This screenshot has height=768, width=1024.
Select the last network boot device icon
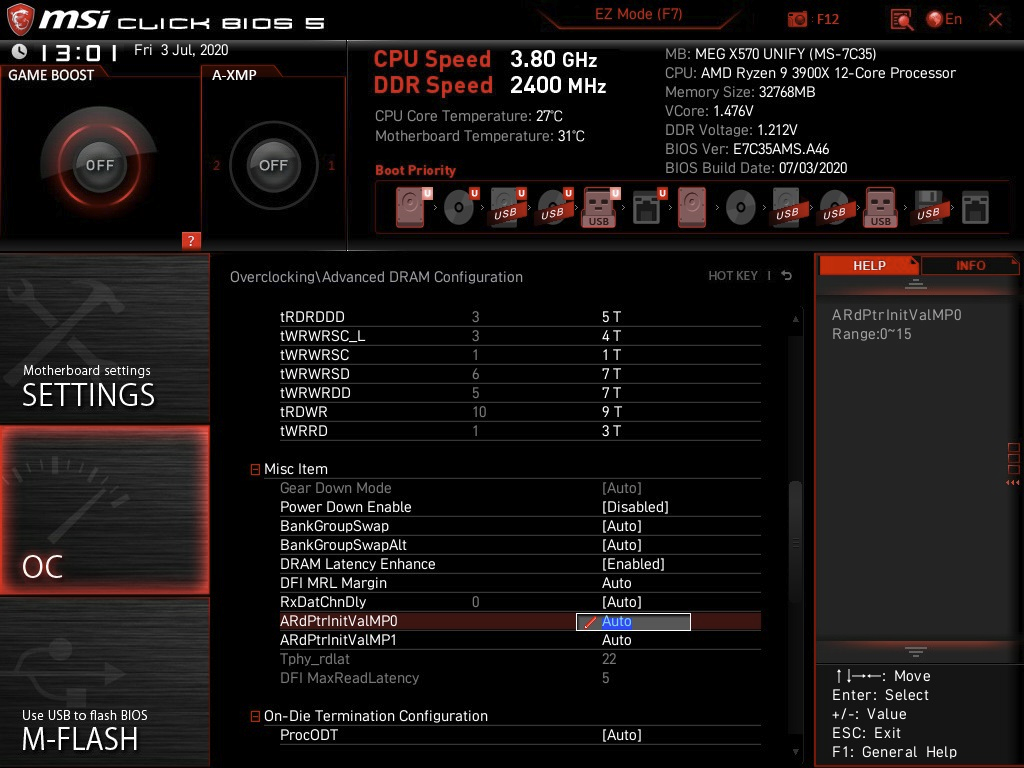pos(975,207)
